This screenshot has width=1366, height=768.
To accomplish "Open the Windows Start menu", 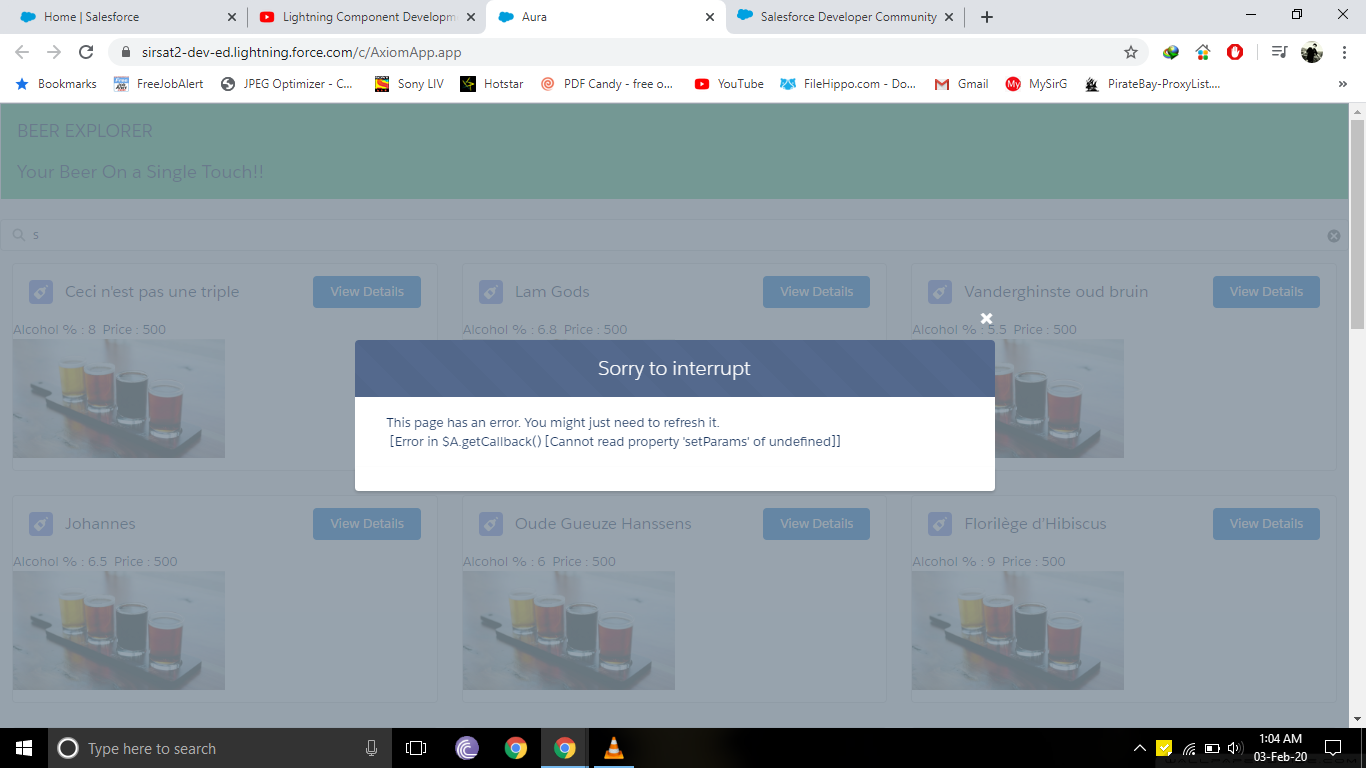I will point(24,748).
